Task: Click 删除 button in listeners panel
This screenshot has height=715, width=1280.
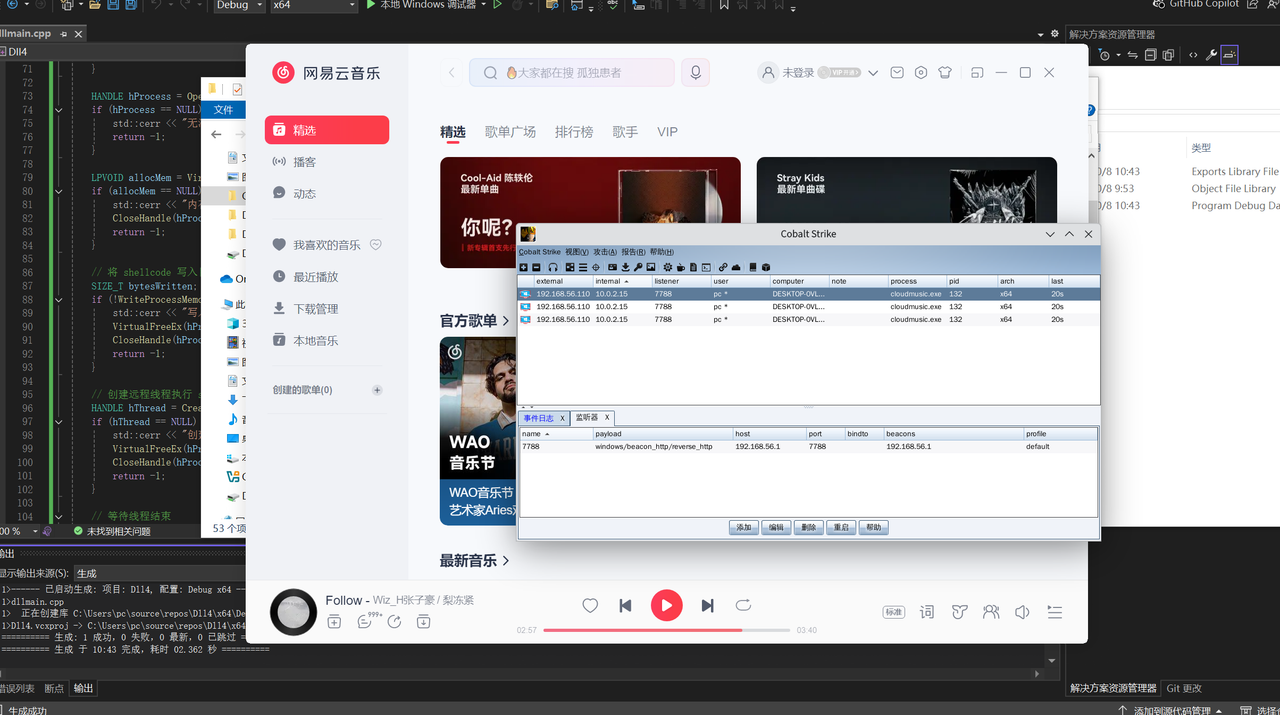Action: (x=808, y=527)
